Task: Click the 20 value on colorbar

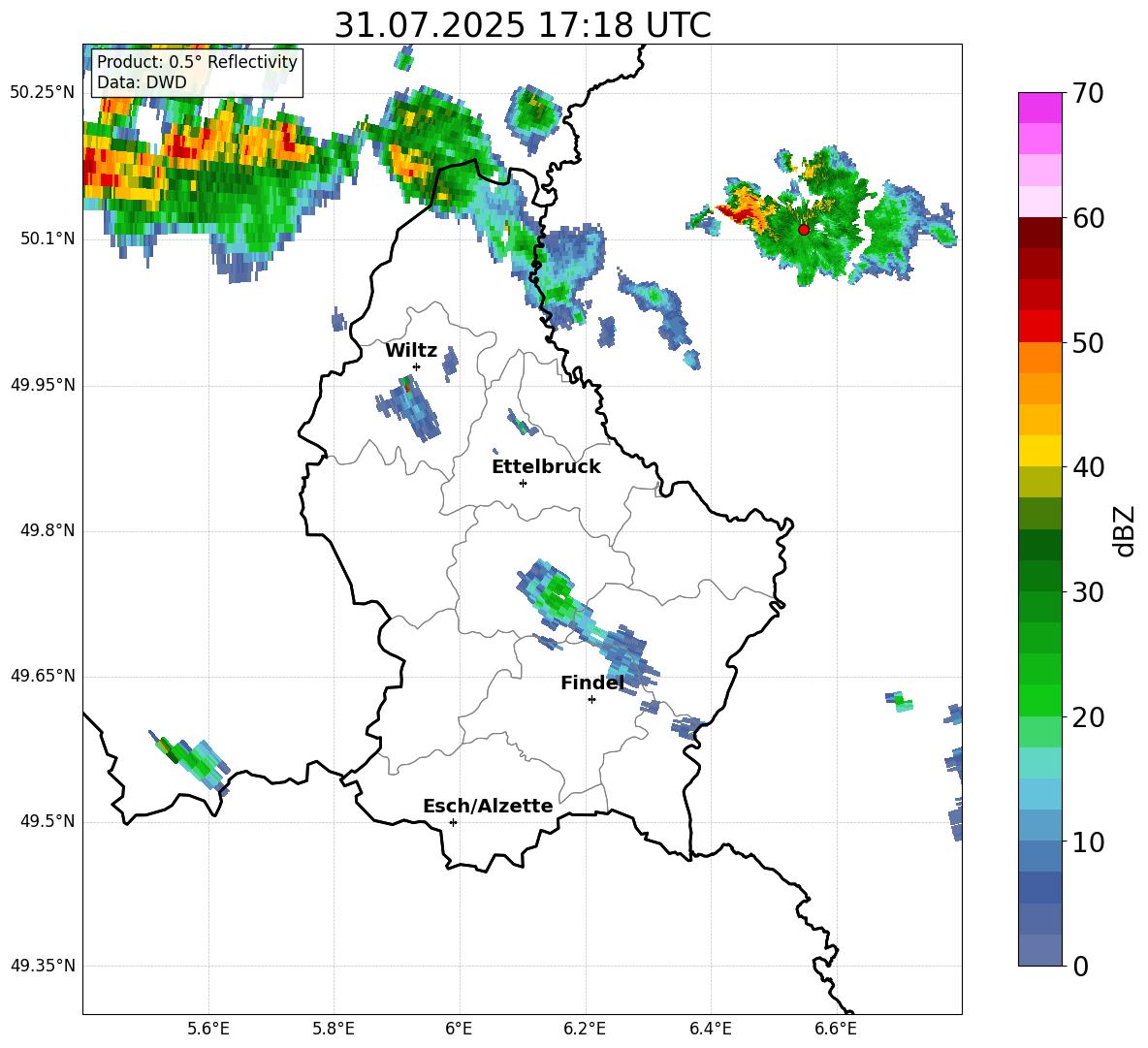Action: (1088, 717)
